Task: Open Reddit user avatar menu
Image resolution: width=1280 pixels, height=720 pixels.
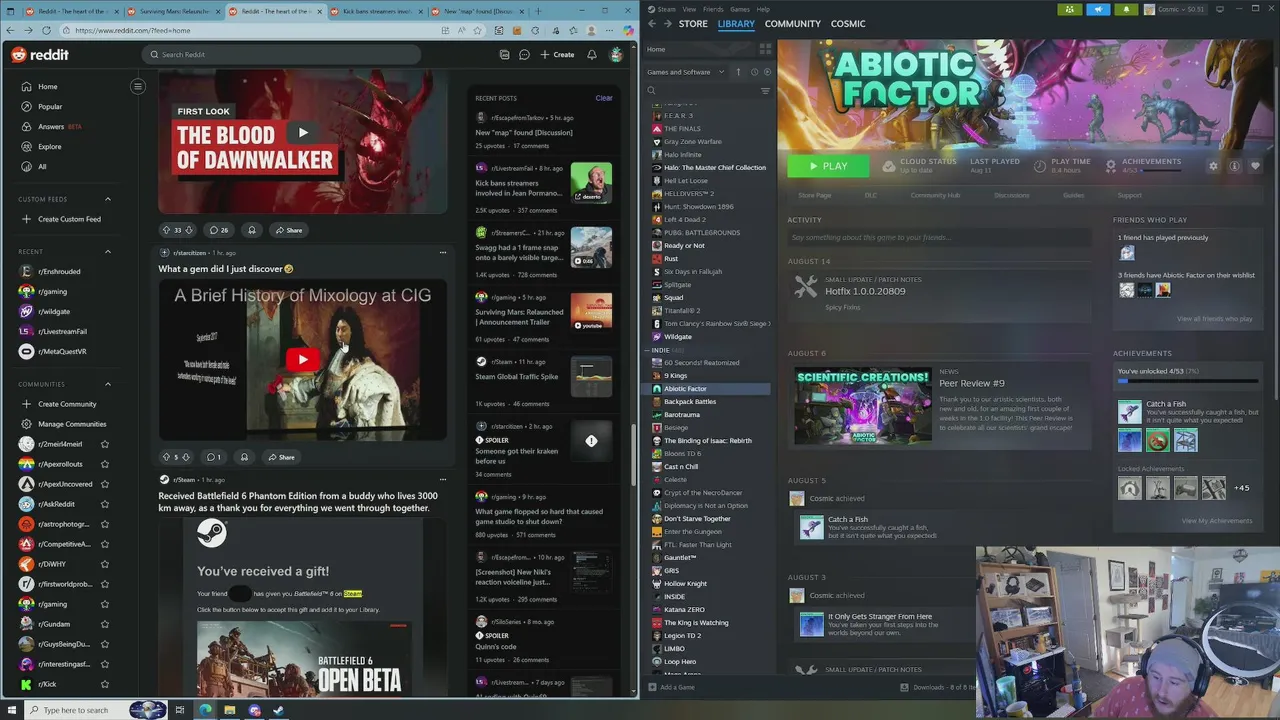Action: pos(616,55)
